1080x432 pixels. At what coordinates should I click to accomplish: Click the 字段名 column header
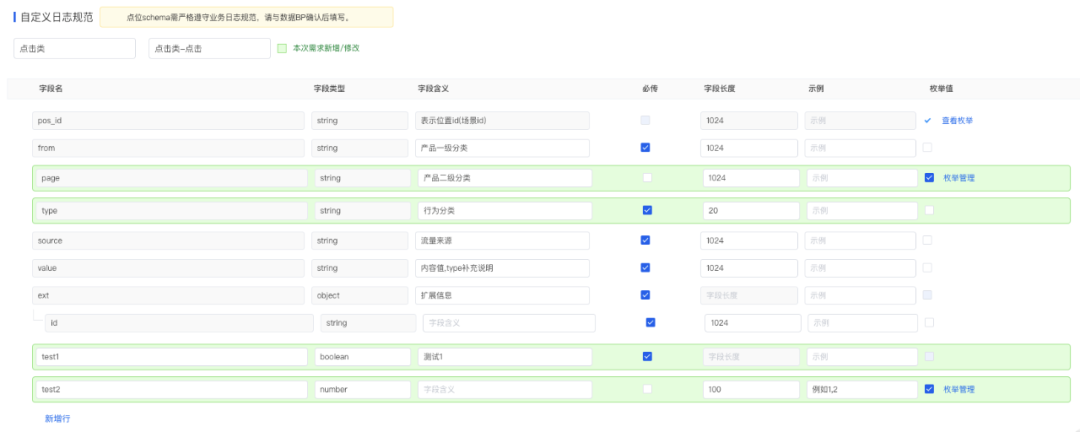pos(51,88)
